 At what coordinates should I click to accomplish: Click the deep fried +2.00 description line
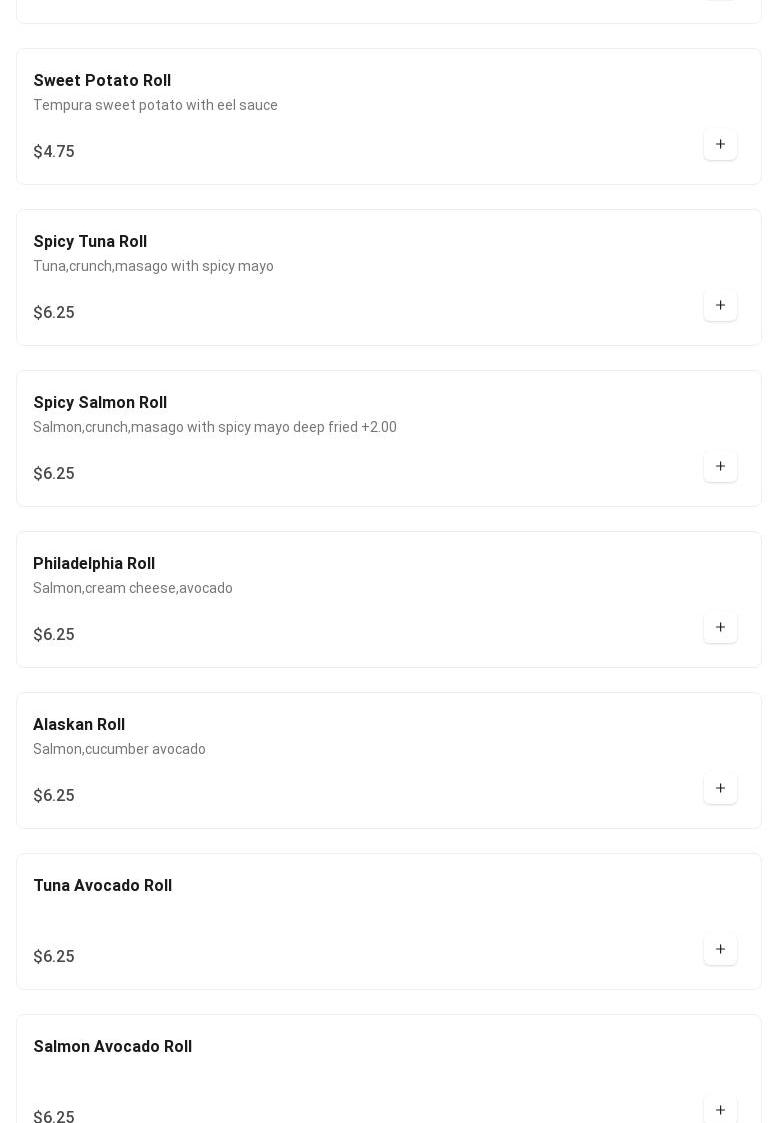click(215, 428)
